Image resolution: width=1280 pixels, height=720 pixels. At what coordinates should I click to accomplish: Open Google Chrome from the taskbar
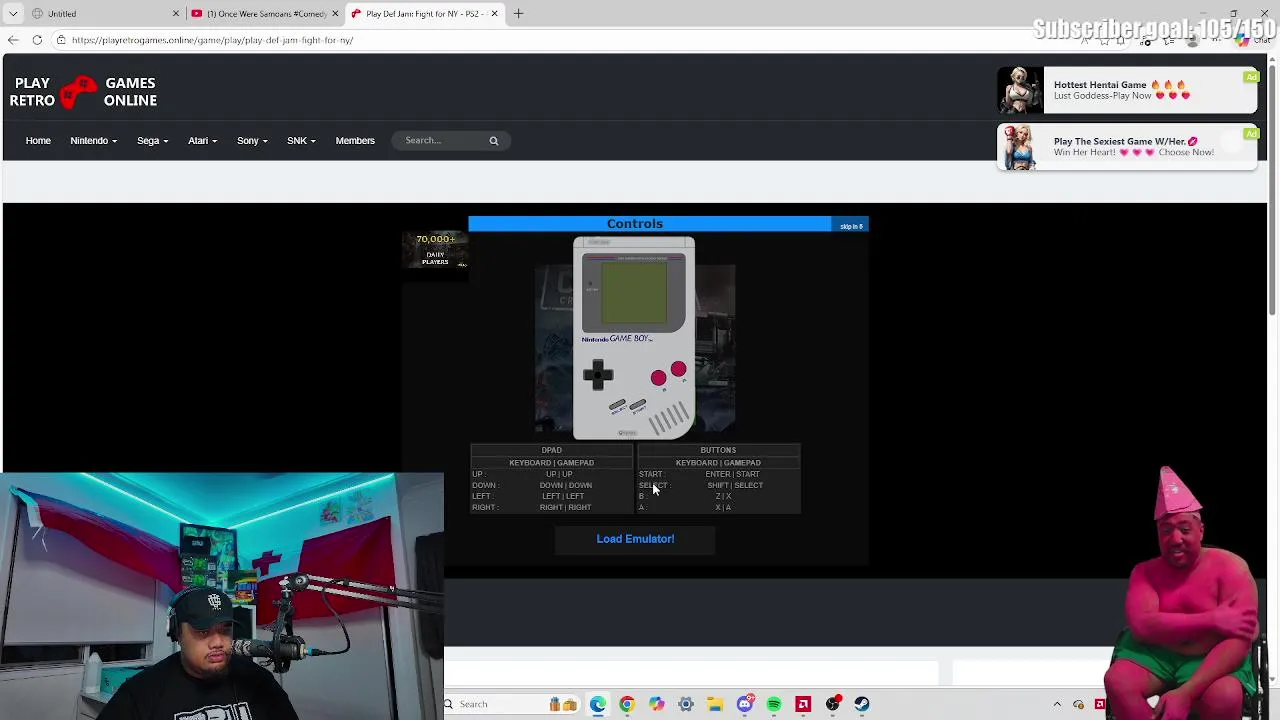point(627,704)
